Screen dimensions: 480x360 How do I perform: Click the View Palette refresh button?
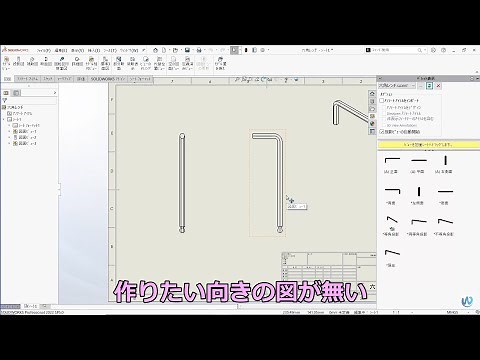(x=429, y=86)
